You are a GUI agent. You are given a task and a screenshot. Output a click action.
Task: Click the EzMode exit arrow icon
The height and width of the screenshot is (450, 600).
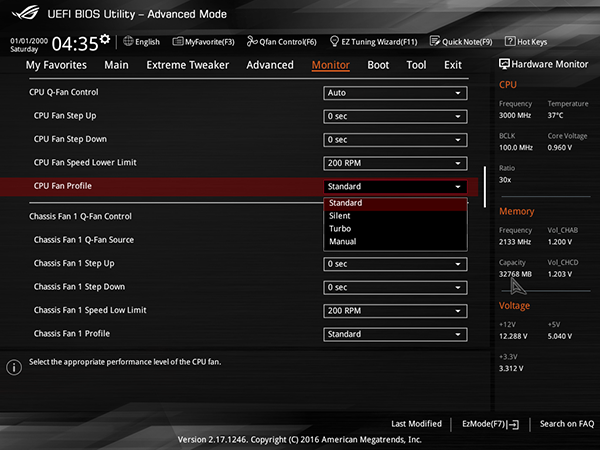pyautogui.click(x=514, y=424)
